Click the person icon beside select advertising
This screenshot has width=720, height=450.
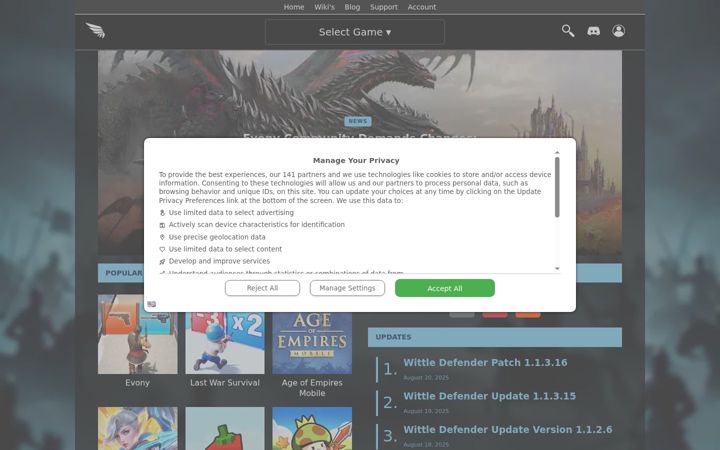point(162,213)
